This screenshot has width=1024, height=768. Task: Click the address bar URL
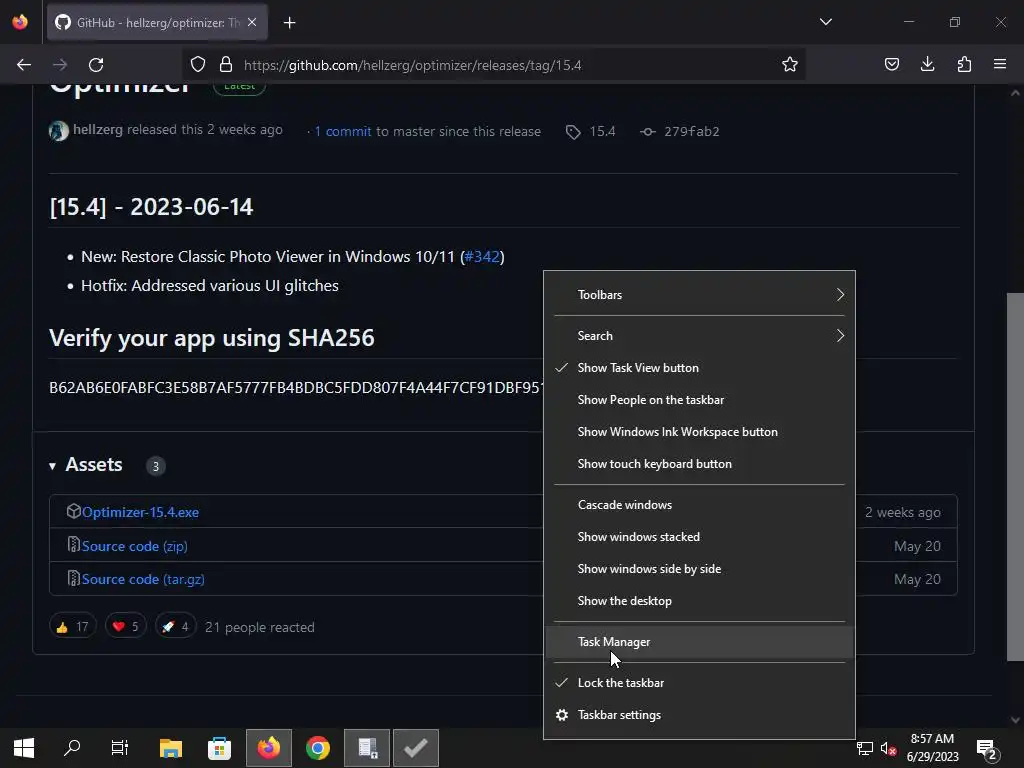click(x=412, y=65)
